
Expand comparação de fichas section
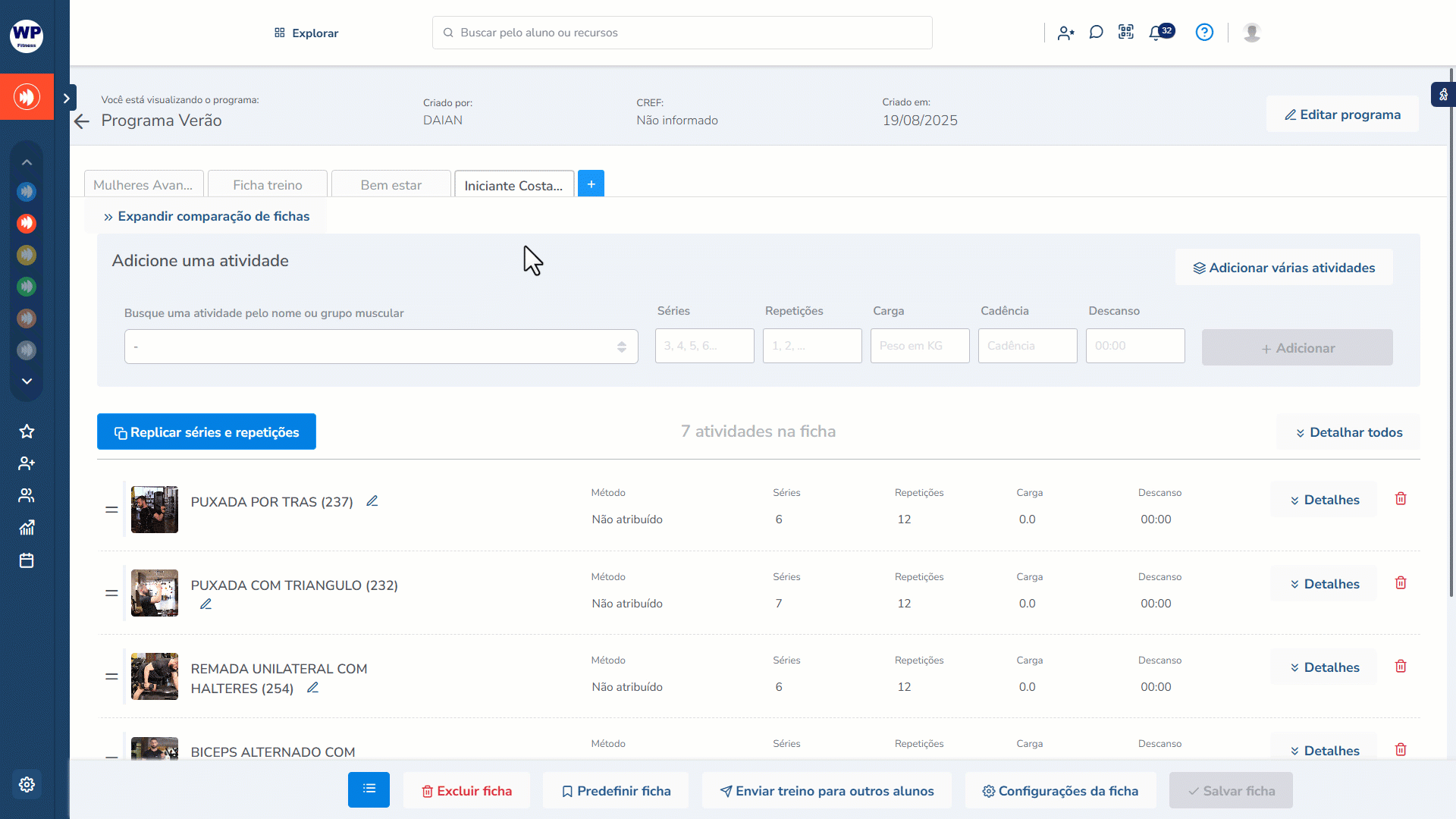click(x=206, y=217)
